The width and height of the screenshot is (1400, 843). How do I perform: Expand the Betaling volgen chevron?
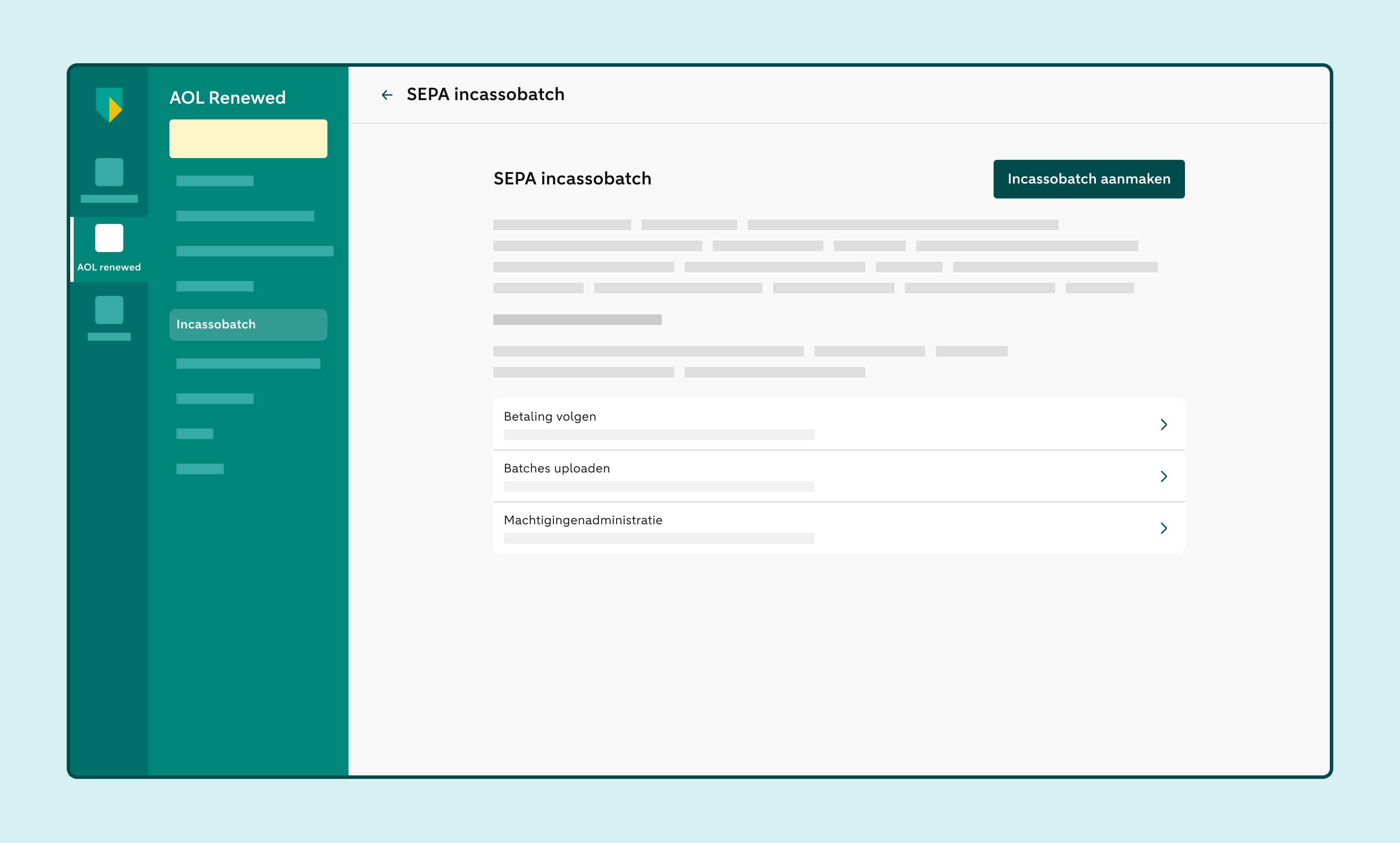[1163, 424]
